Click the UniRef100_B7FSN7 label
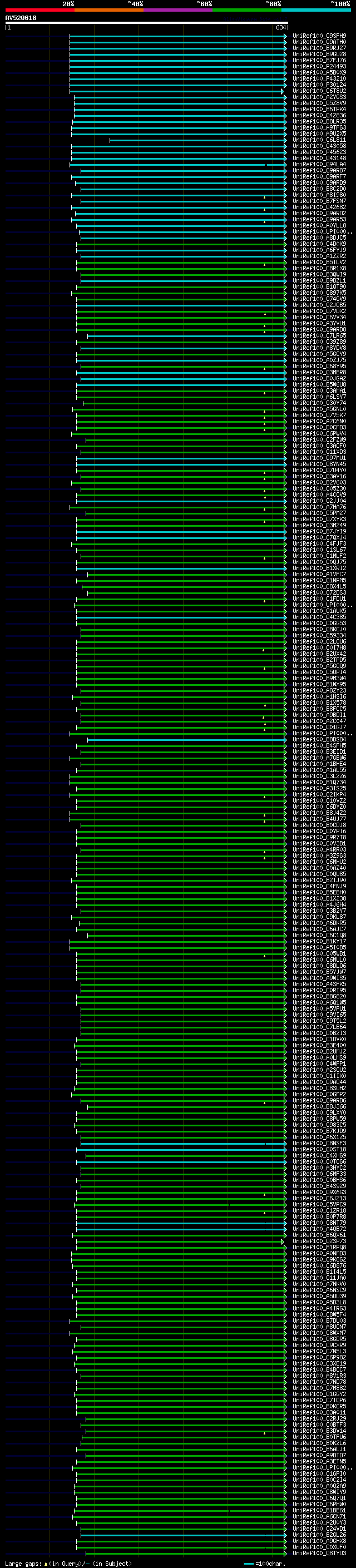 click(319, 201)
